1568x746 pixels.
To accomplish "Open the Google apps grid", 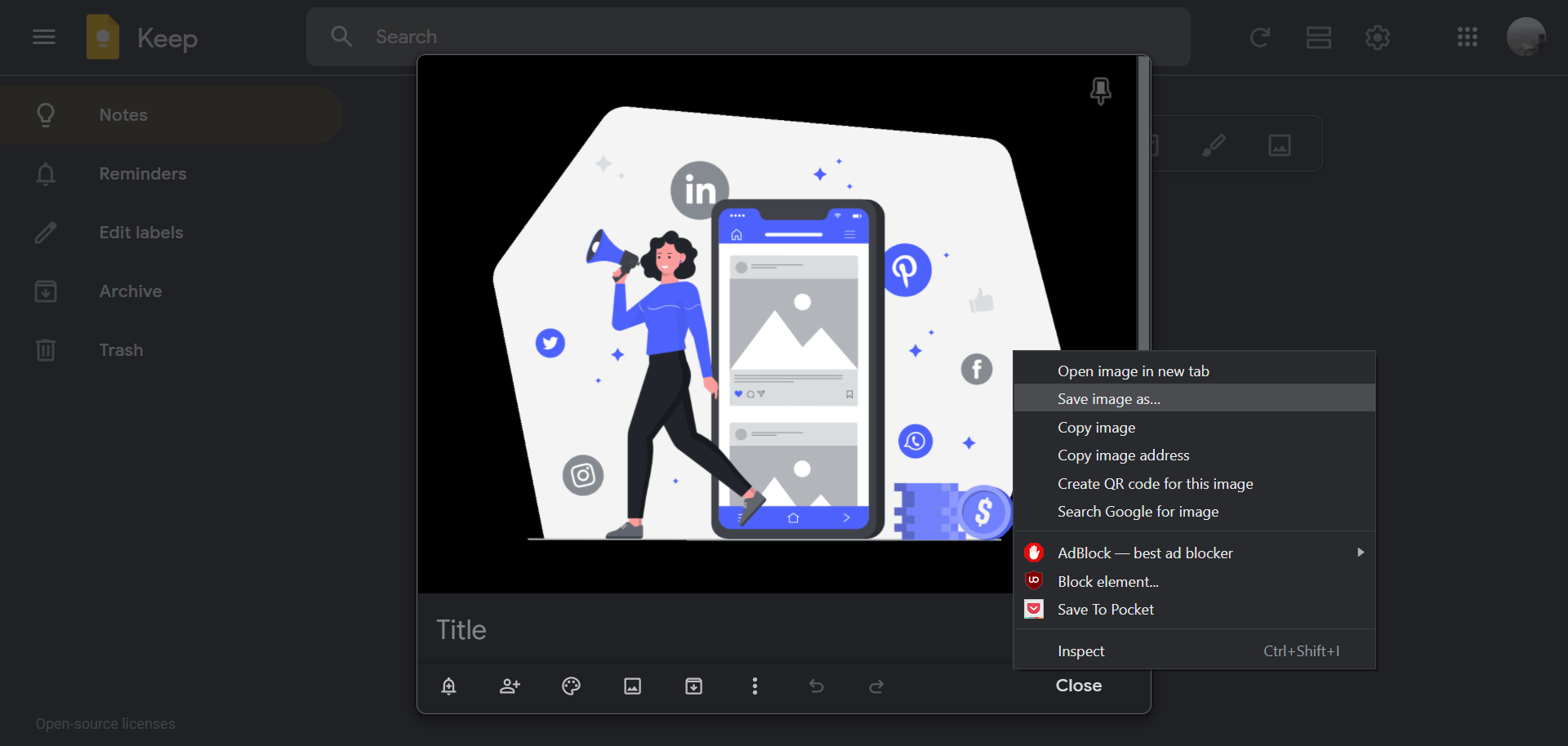I will pos(1468,37).
